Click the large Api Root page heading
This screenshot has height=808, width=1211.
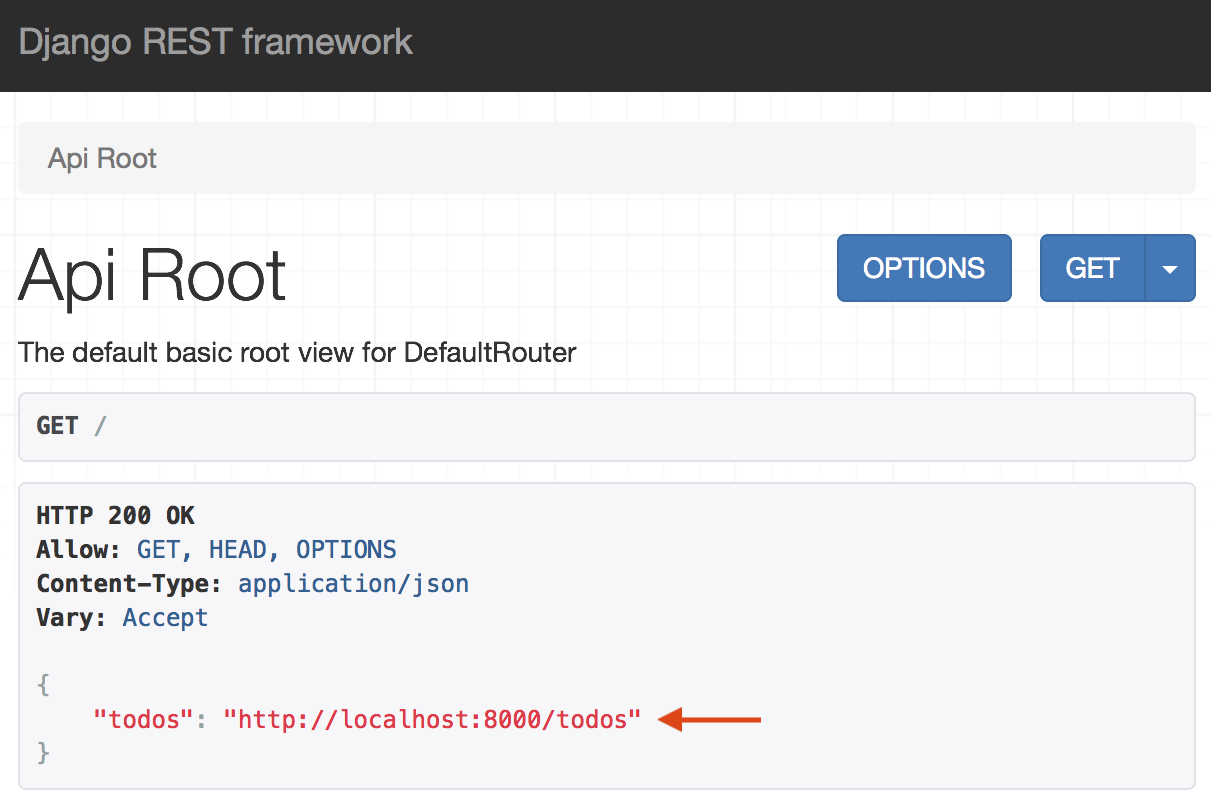tap(153, 274)
